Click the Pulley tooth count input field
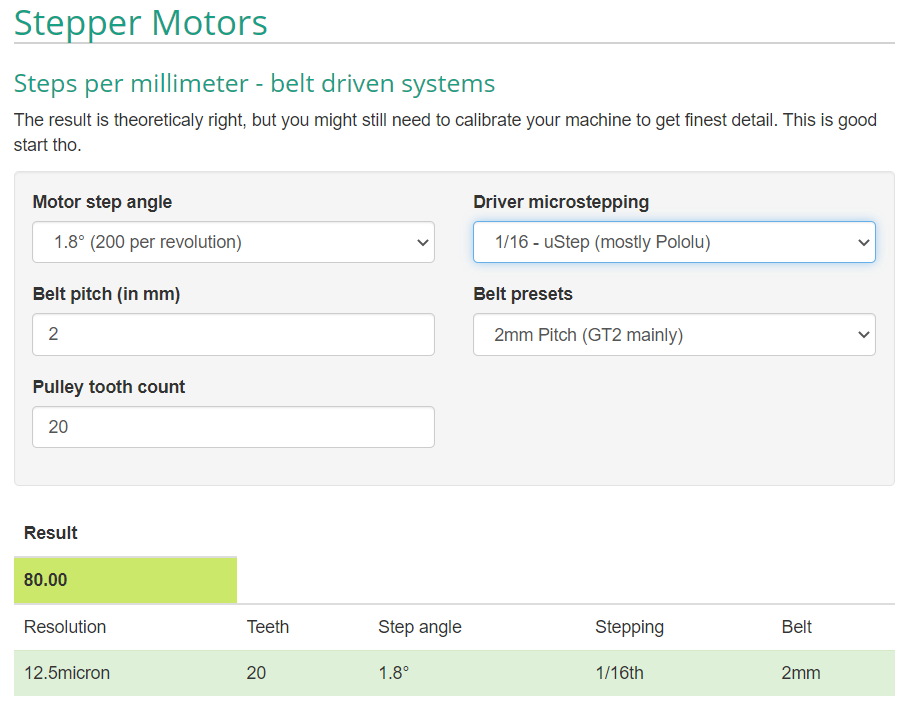Screen dimensions: 904x706 coord(233,427)
